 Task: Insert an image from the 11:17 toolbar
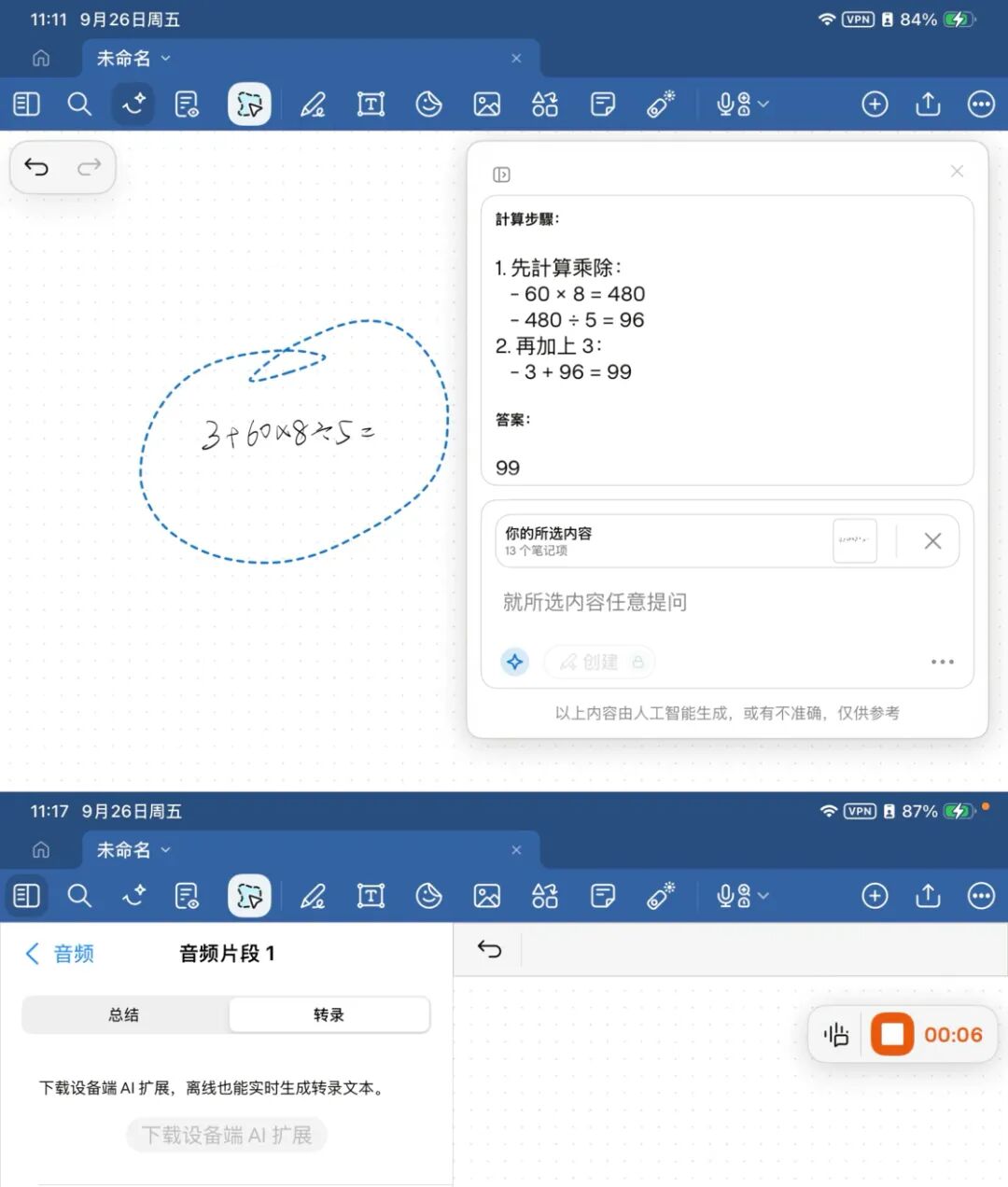pos(487,896)
